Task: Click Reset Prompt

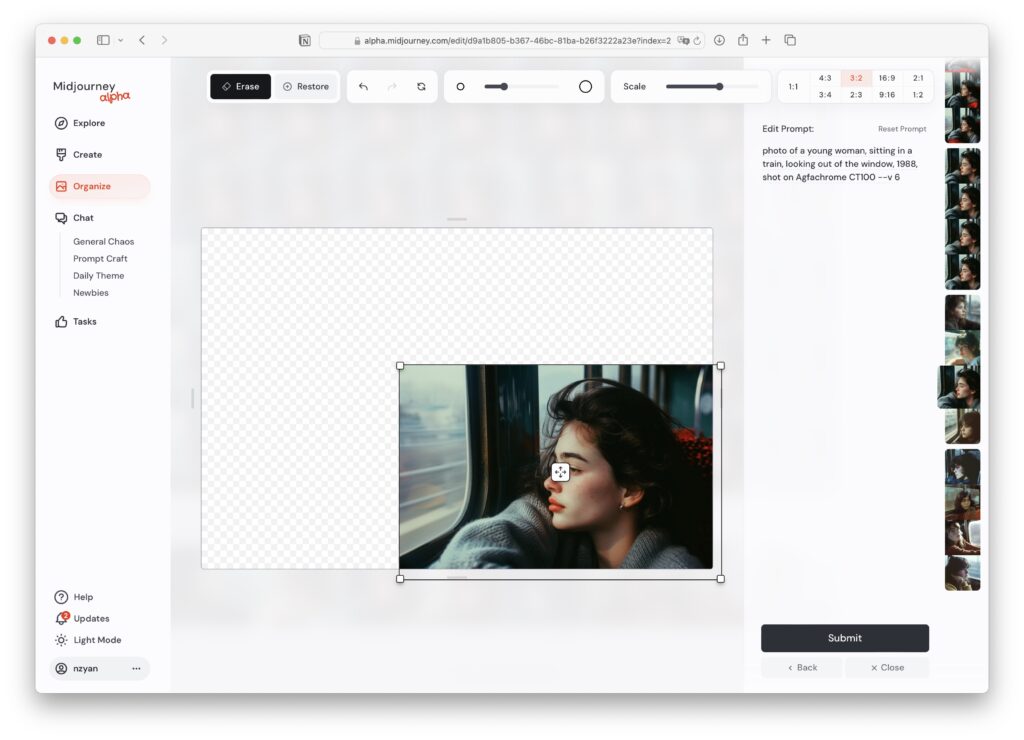Action: pyautogui.click(x=902, y=129)
